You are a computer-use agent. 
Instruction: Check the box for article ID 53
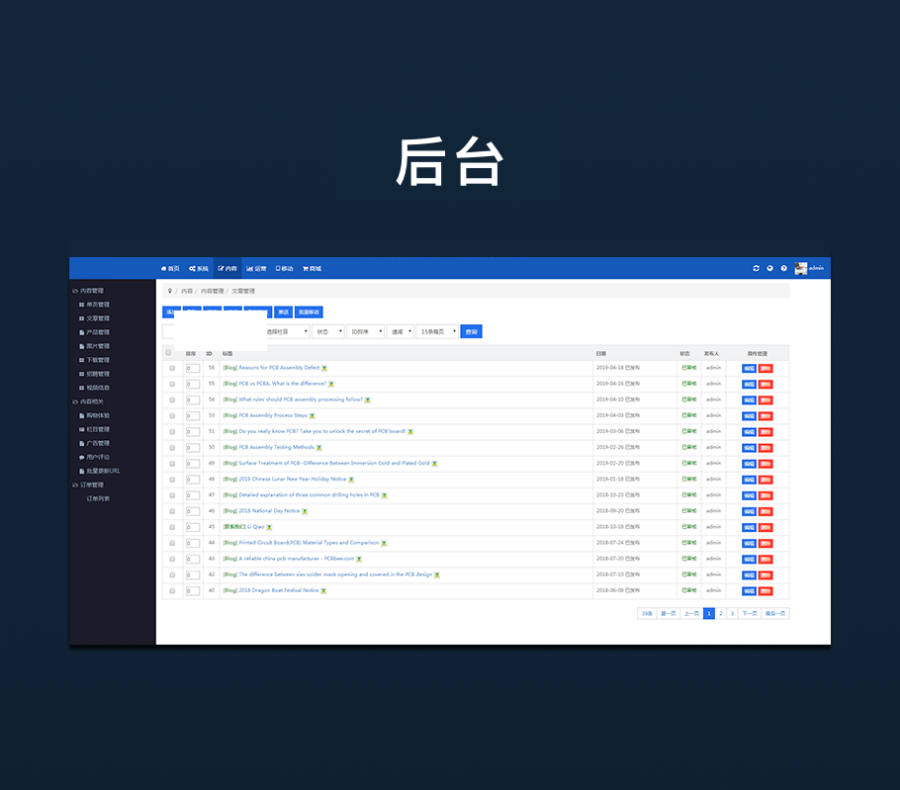(x=172, y=416)
